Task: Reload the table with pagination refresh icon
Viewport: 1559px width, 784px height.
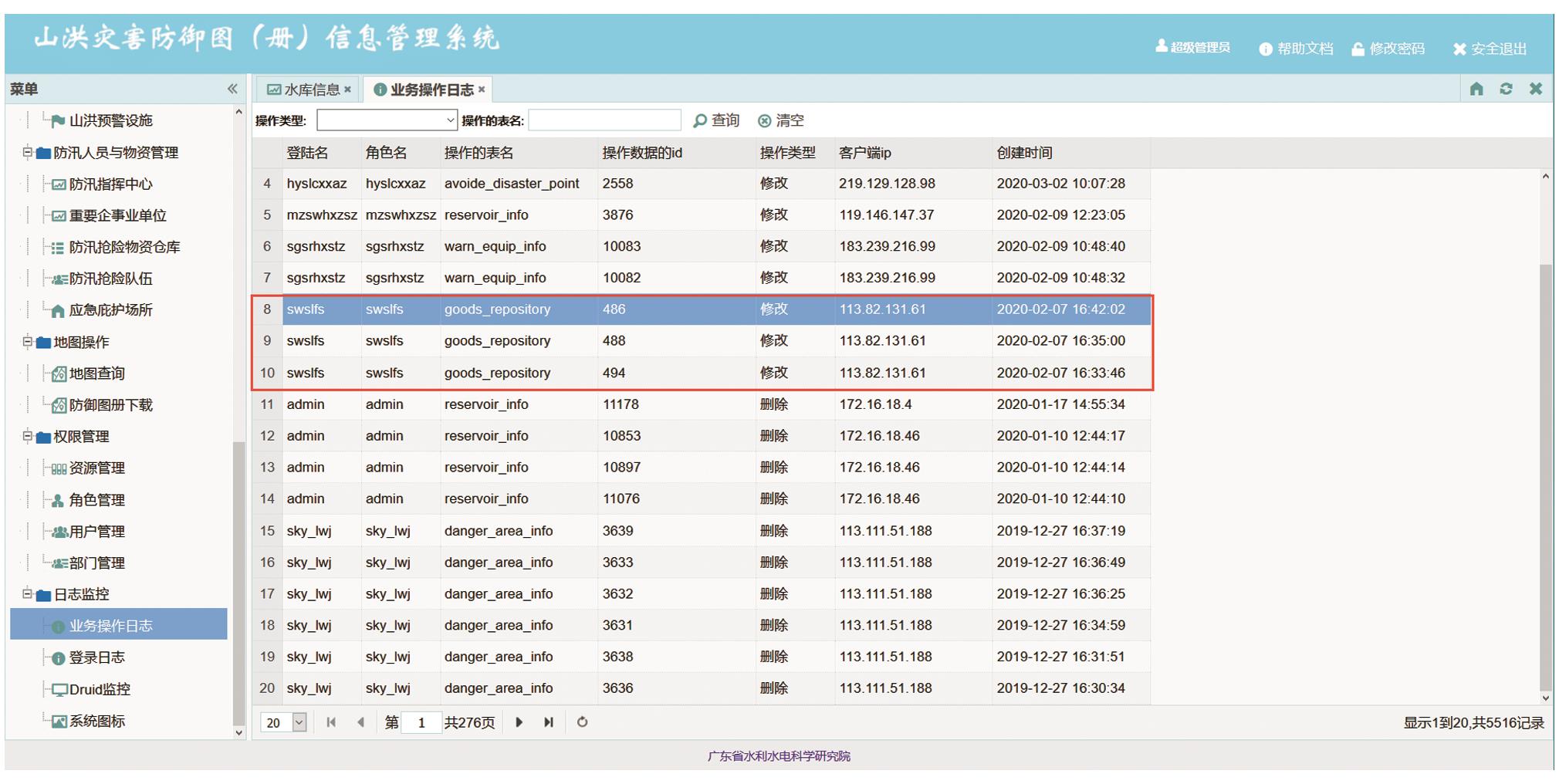Action: [x=583, y=722]
